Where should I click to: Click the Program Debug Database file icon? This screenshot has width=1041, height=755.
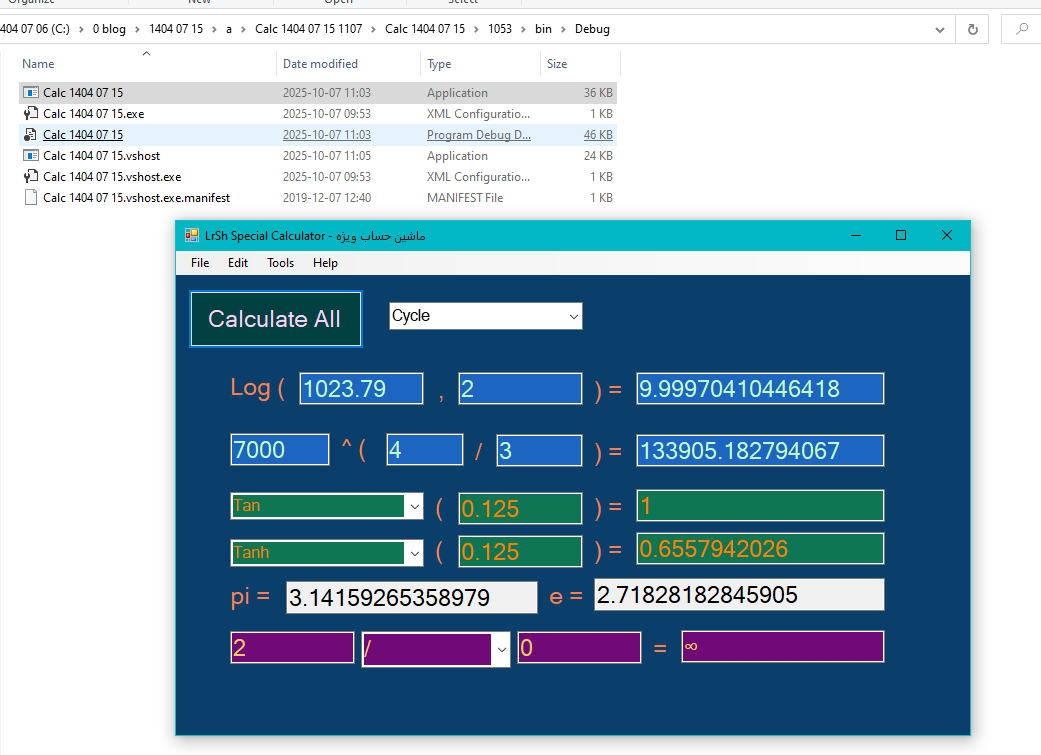point(30,135)
